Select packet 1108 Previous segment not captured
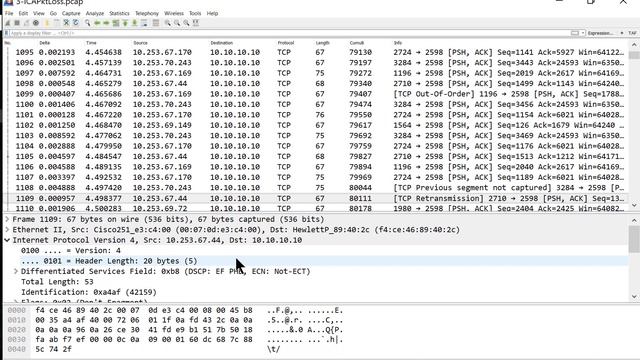The width and height of the screenshot is (640, 360). coord(316,188)
